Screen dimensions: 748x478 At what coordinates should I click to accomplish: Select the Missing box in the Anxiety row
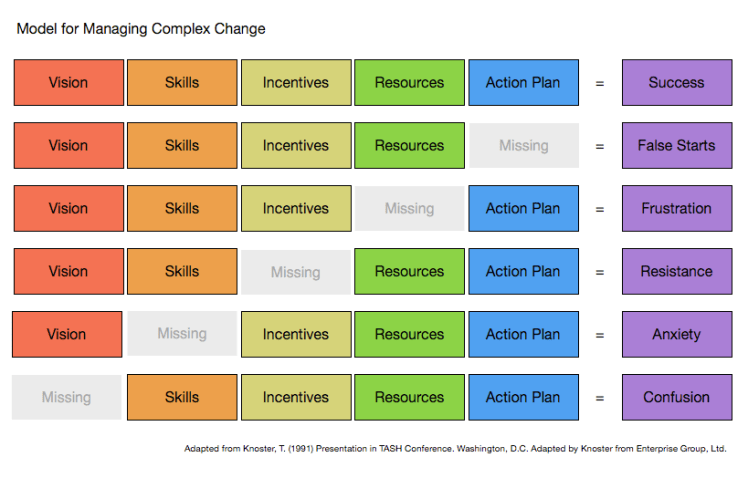182,334
